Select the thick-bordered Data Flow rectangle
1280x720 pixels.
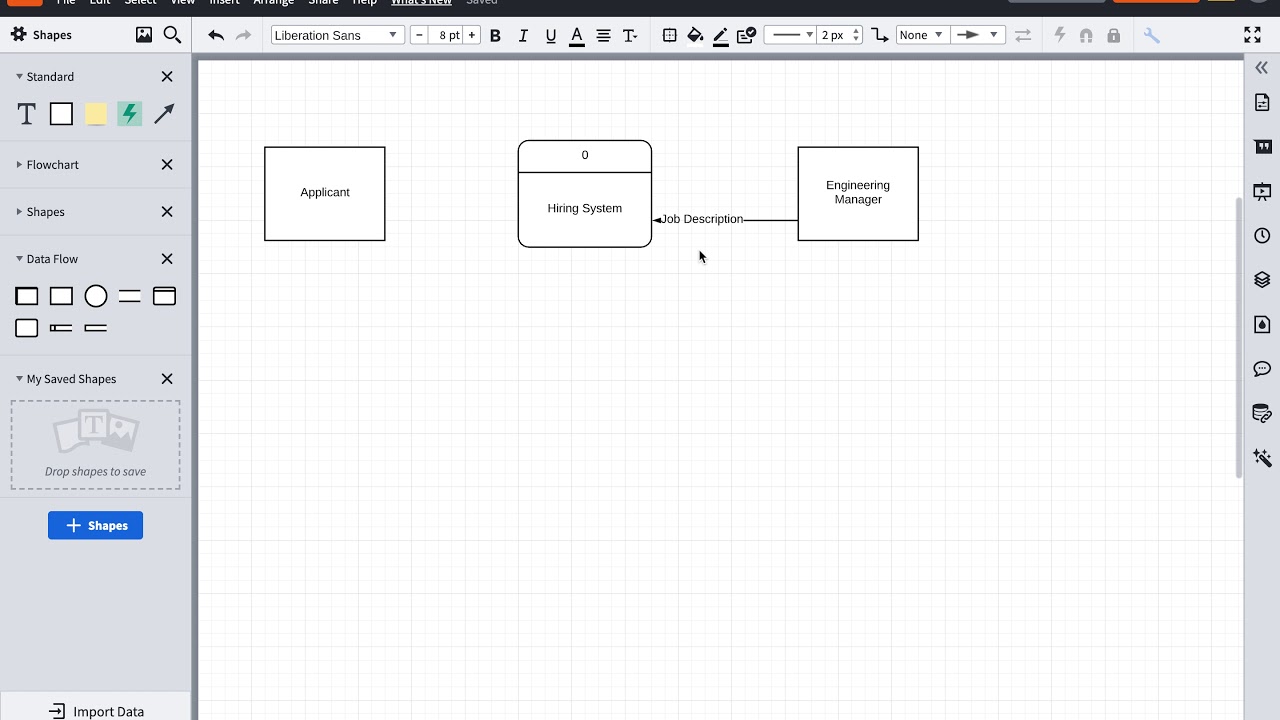click(27, 296)
